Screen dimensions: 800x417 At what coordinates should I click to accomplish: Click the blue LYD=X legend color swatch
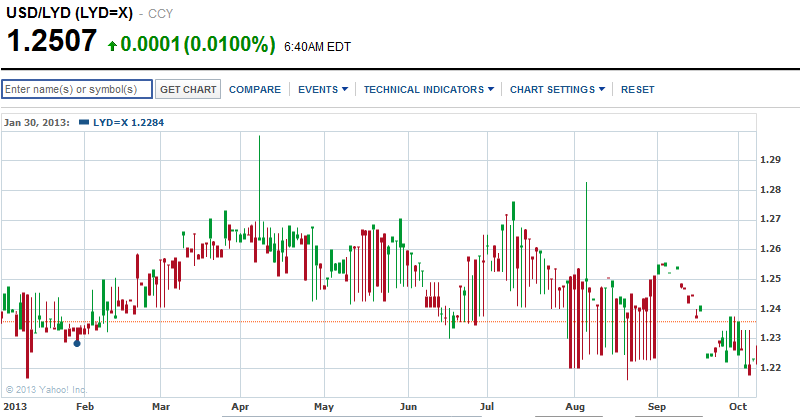click(x=85, y=122)
